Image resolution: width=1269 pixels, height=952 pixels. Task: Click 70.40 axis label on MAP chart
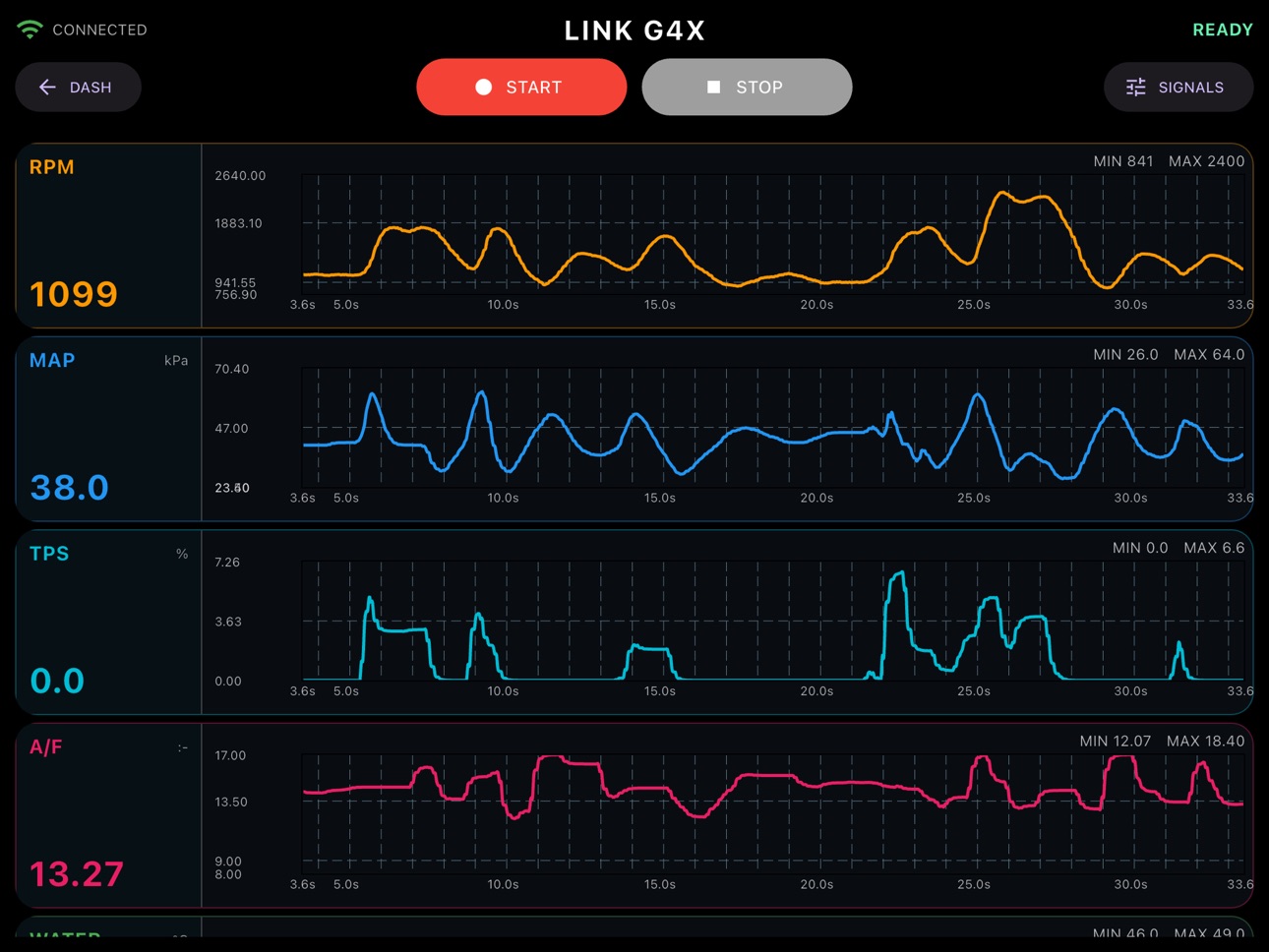click(x=232, y=369)
